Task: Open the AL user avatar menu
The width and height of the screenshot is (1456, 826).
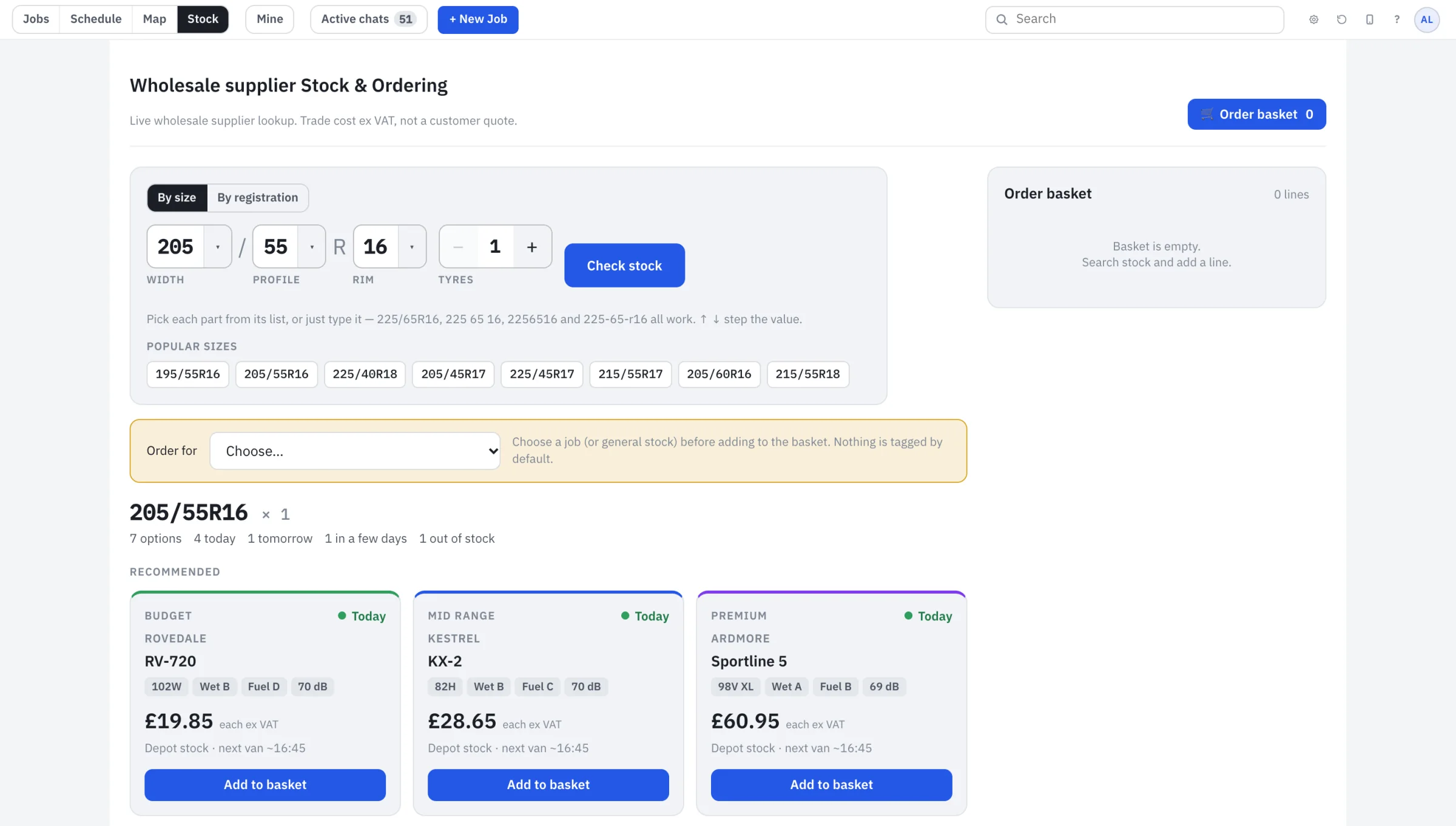Action: tap(1426, 19)
